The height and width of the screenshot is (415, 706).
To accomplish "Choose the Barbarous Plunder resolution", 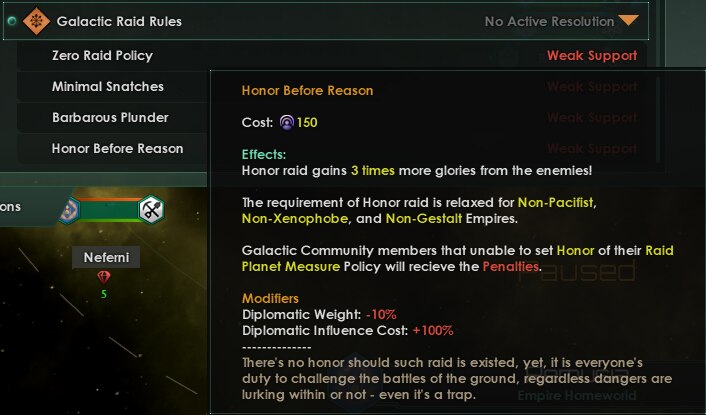I will (110, 118).
